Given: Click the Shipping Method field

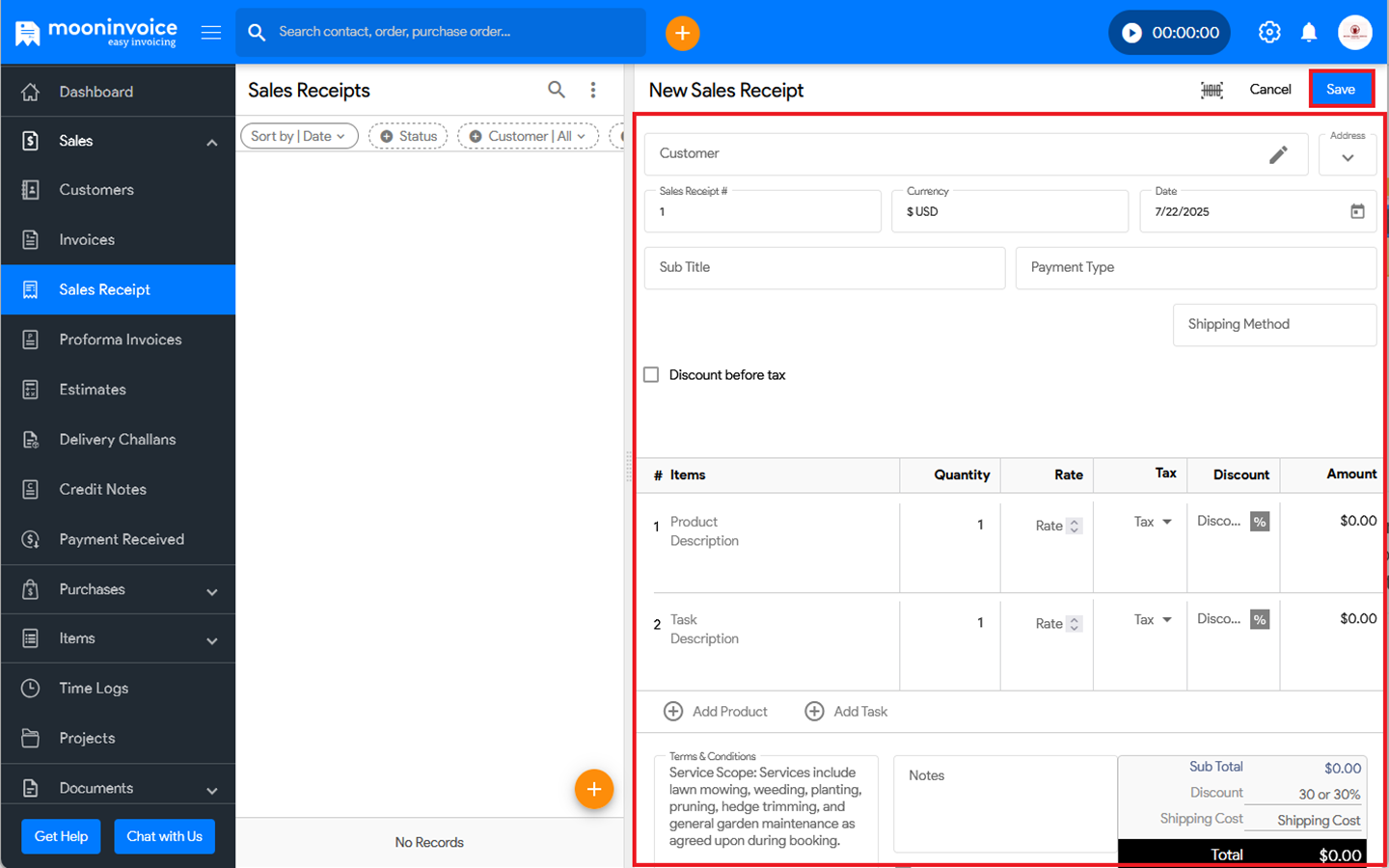Looking at the screenshot, I should pyautogui.click(x=1274, y=325).
